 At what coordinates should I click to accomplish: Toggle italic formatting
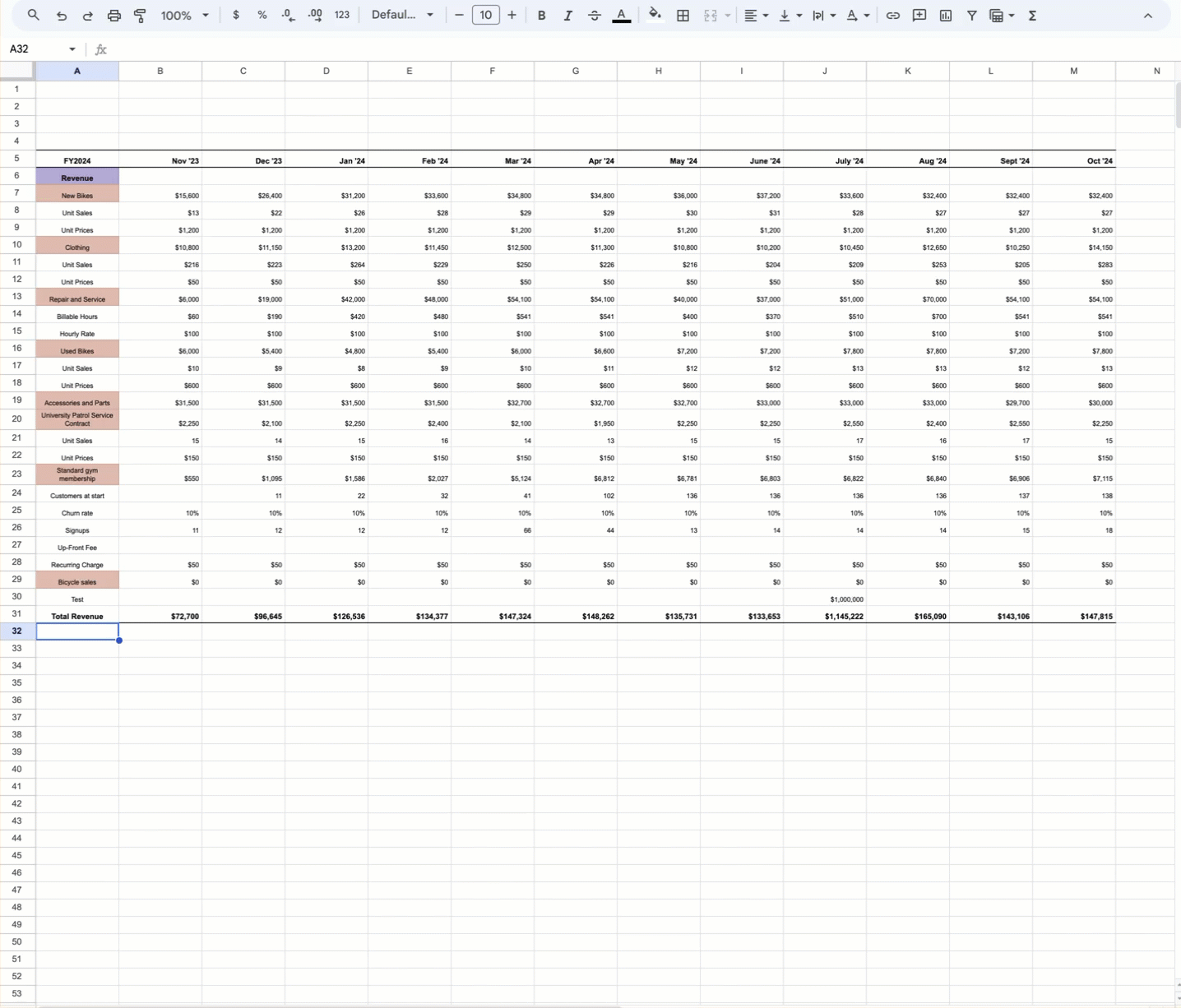[x=567, y=15]
